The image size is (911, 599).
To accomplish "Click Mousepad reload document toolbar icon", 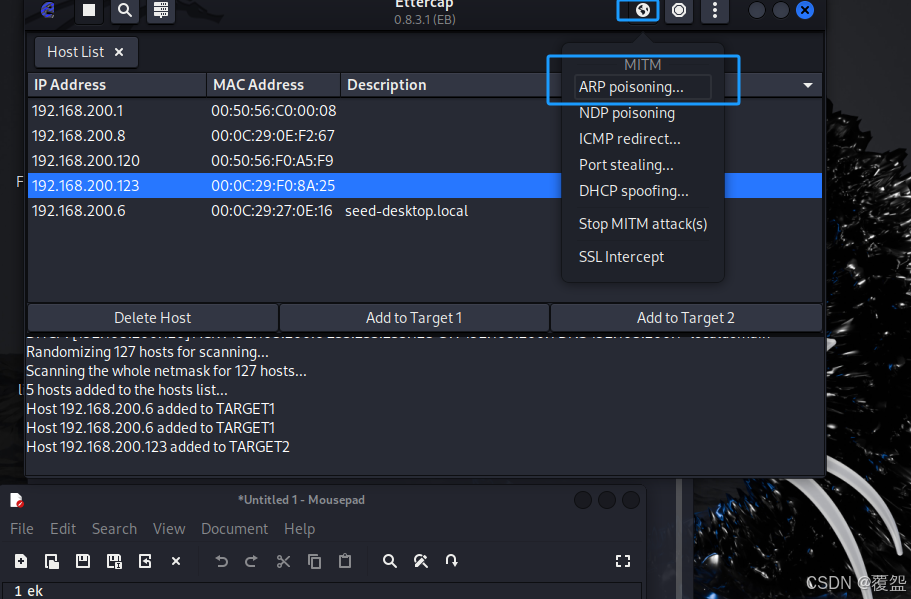I will pyautogui.click(x=145, y=561).
